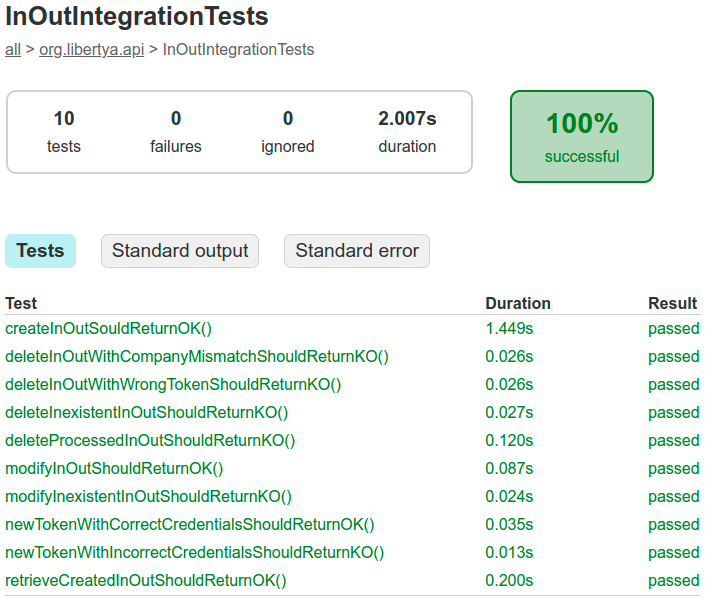The image size is (705, 602).
Task: Switch to the Tests tab
Action: 40,251
